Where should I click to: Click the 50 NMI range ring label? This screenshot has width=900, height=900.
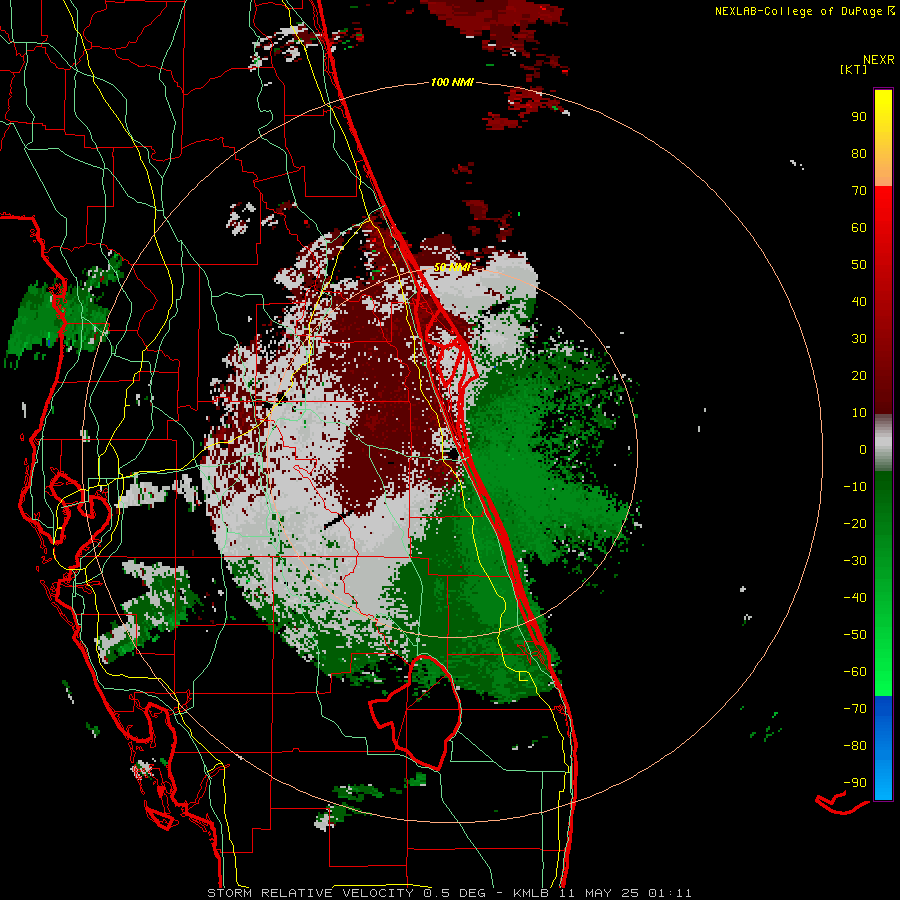[452, 267]
